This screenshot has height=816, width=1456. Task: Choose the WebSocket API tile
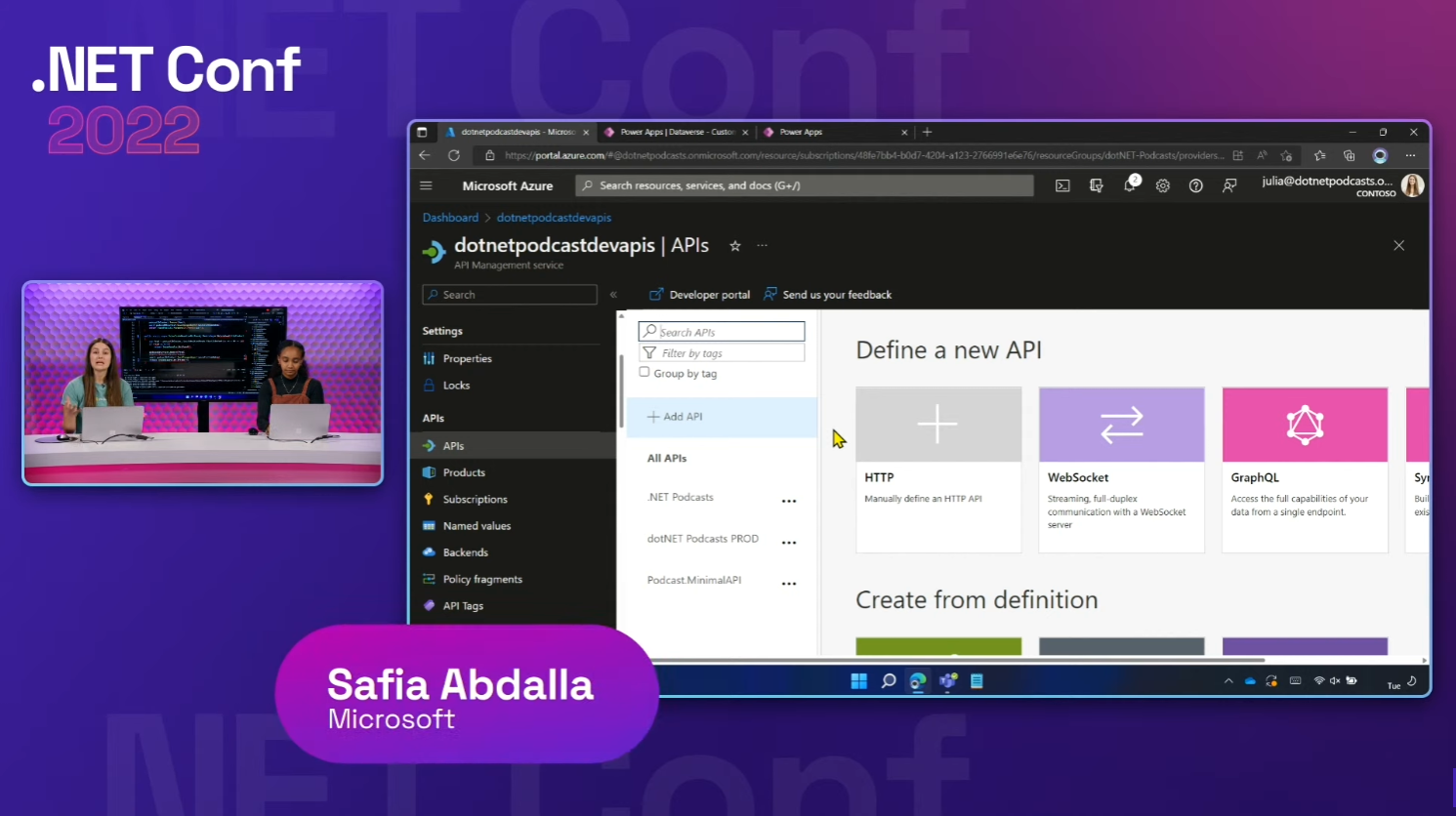pyautogui.click(x=1121, y=469)
